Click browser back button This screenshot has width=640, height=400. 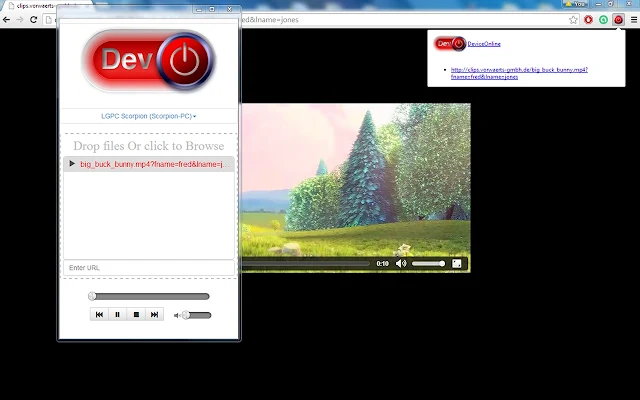pyautogui.click(x=7, y=20)
